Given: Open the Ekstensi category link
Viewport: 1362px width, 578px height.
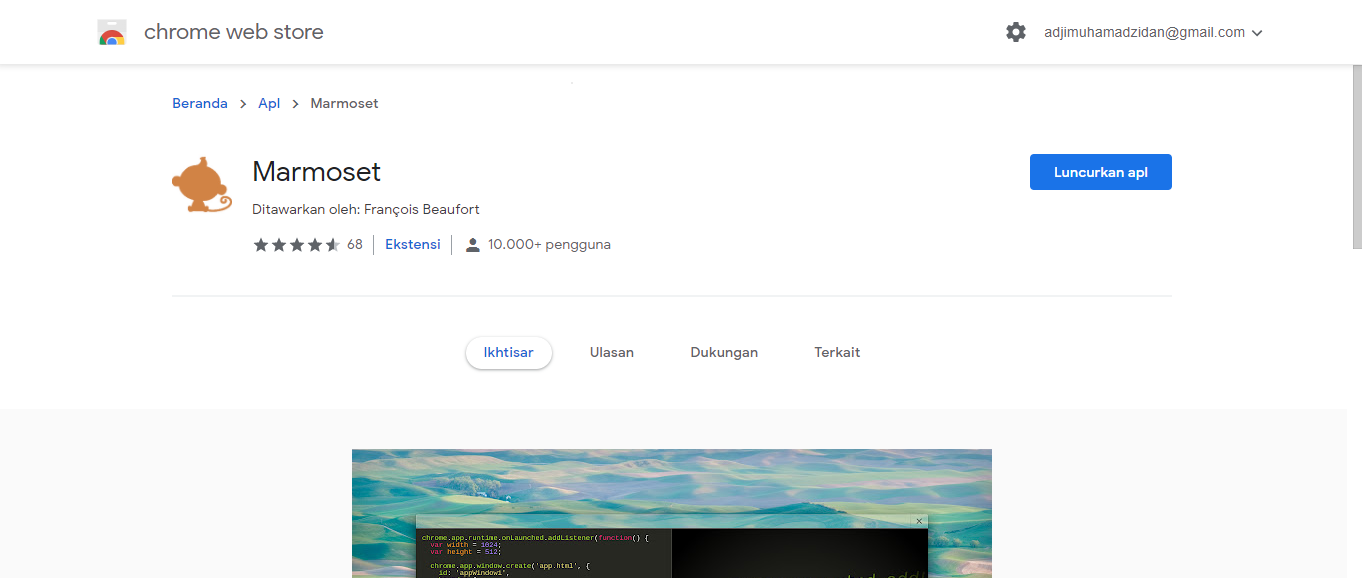Looking at the screenshot, I should tap(413, 244).
